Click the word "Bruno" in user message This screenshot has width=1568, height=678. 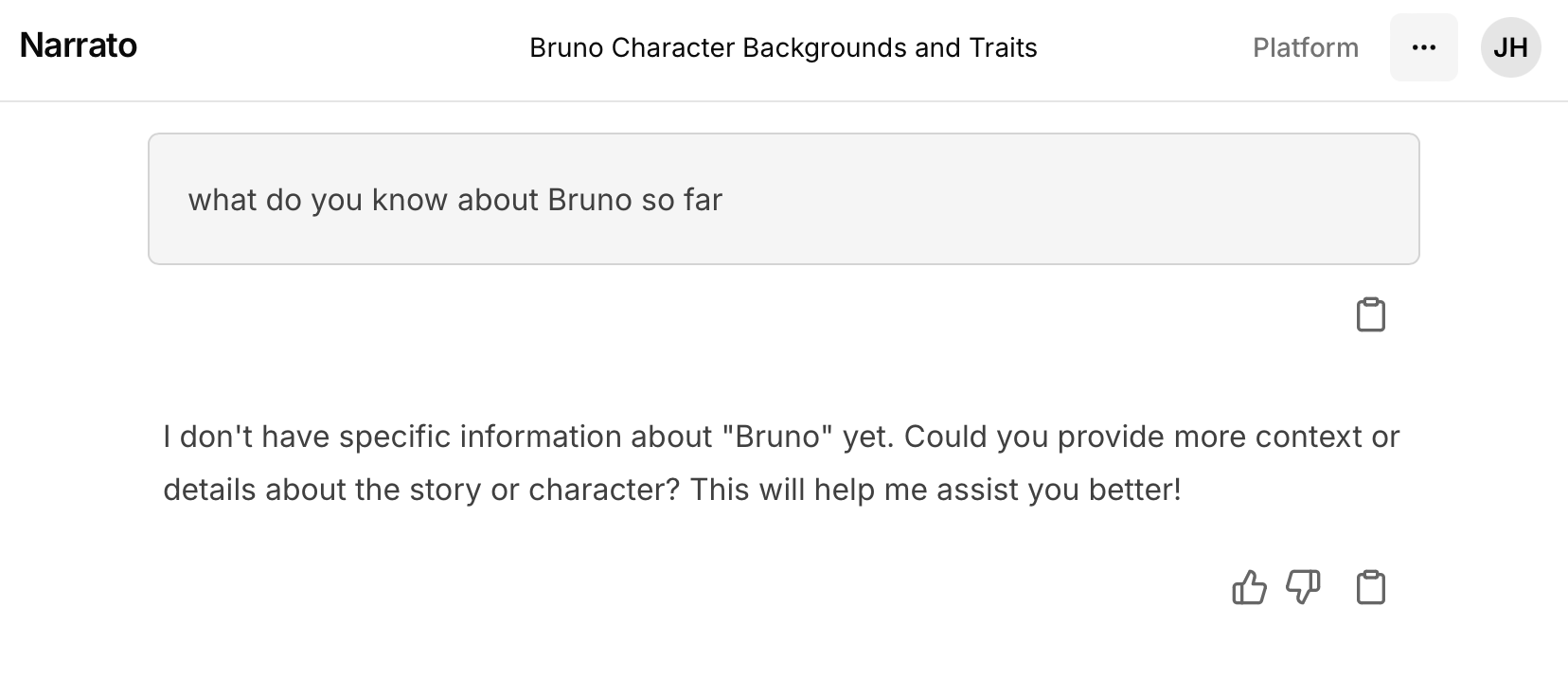[589, 200]
